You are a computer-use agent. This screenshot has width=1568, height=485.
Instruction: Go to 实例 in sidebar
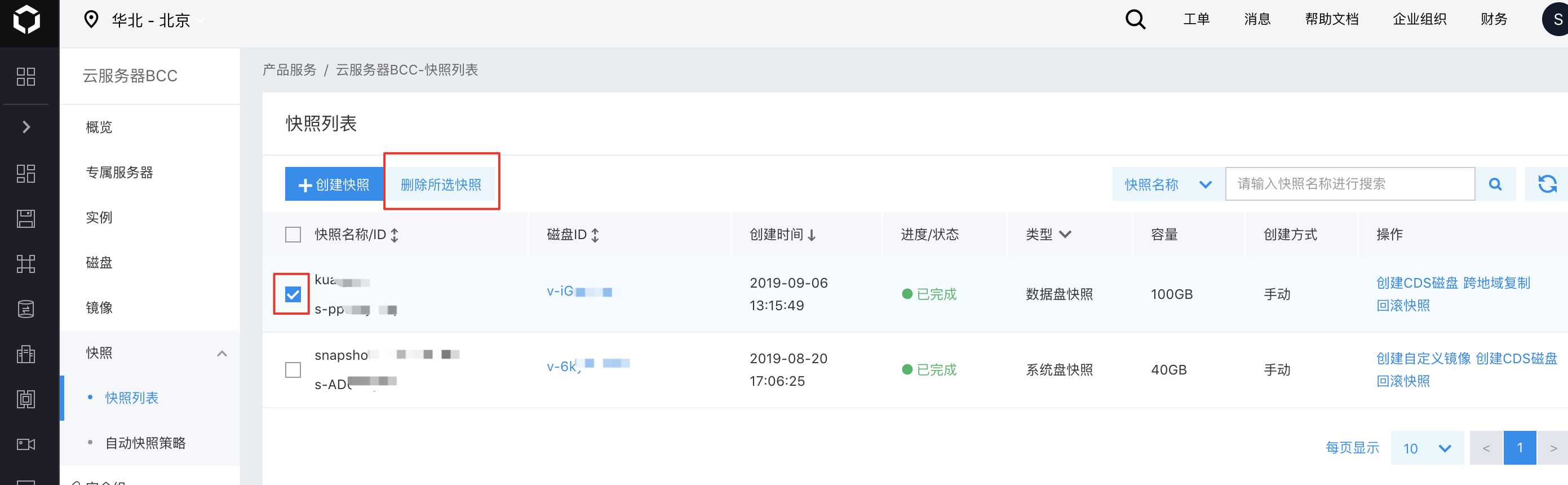pos(99,218)
